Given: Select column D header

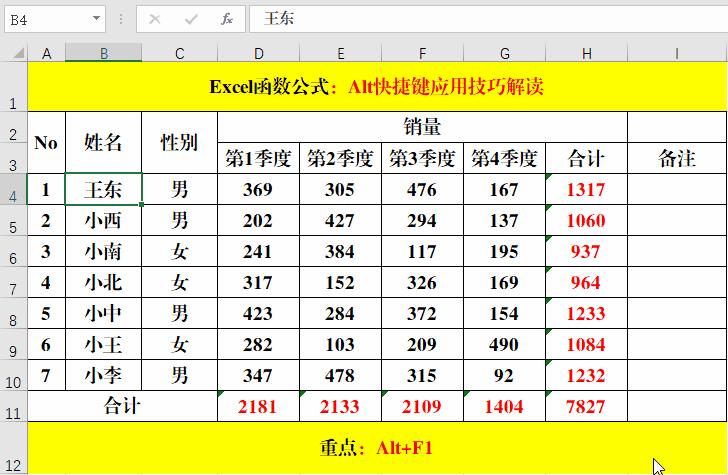Looking at the screenshot, I should (259, 53).
